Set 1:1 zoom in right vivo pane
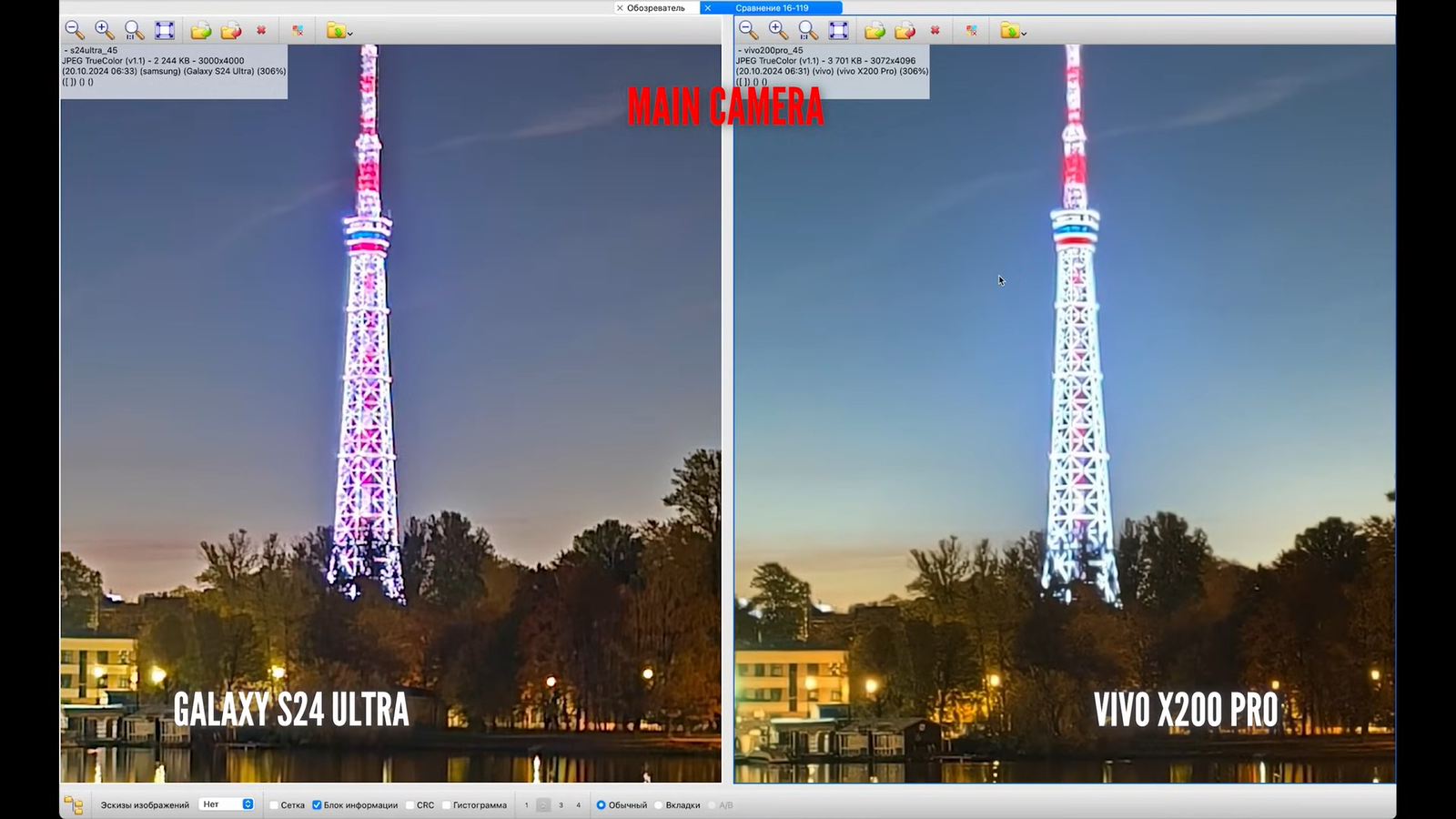 [808, 30]
